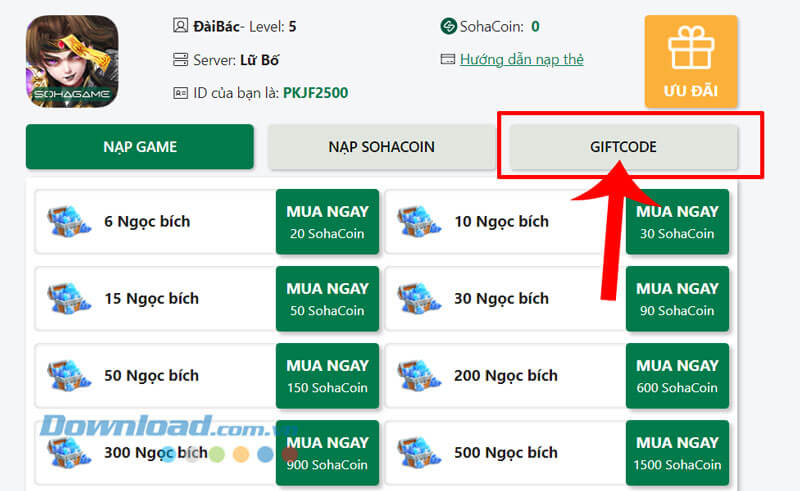Buy 10 Ngọc bích for 30 SohaCoin
Image resolution: width=800 pixels, height=491 pixels.
coord(678,222)
